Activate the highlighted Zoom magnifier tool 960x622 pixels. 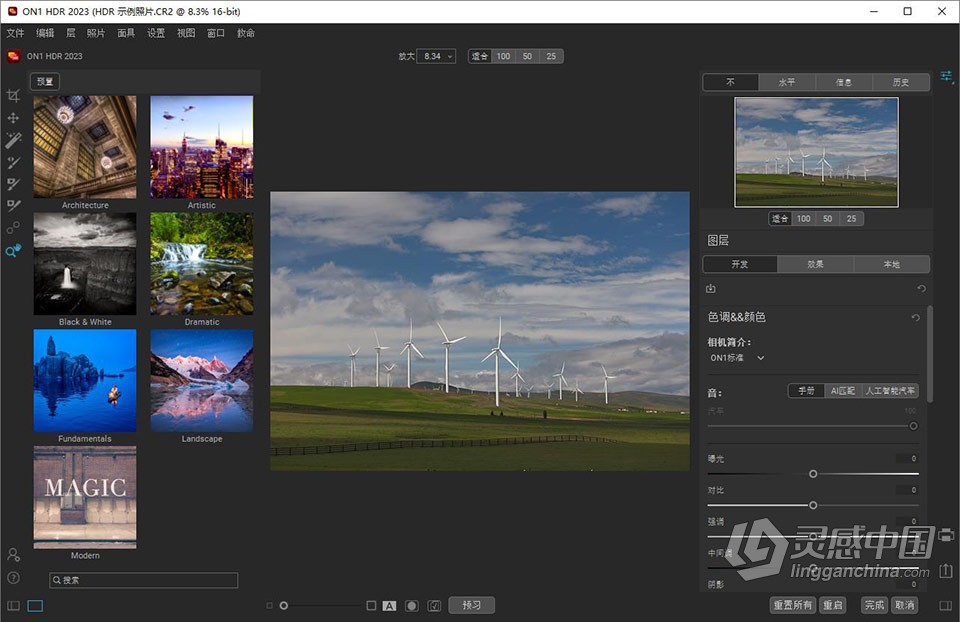(13, 251)
